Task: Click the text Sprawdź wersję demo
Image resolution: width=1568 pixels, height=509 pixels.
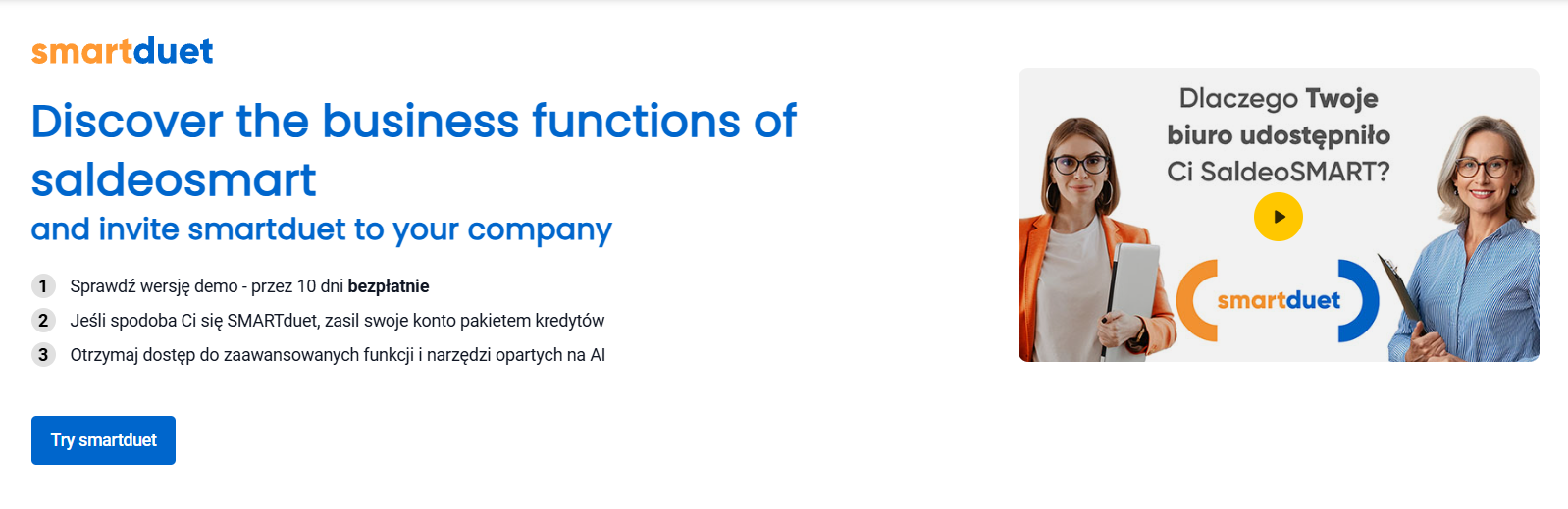Action: [x=154, y=286]
